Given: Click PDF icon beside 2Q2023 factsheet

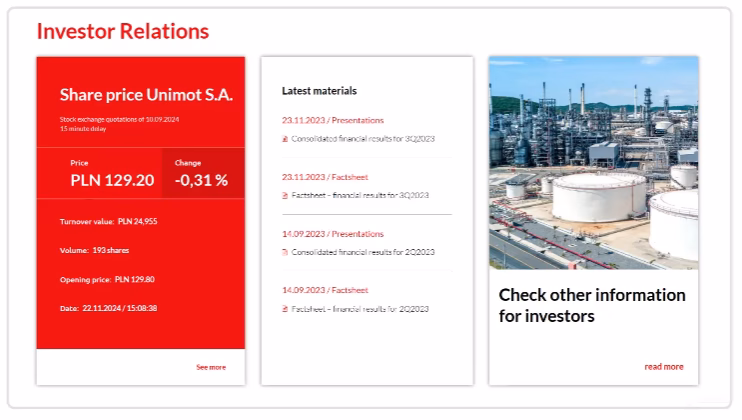Looking at the screenshot, I should pyautogui.click(x=285, y=309).
